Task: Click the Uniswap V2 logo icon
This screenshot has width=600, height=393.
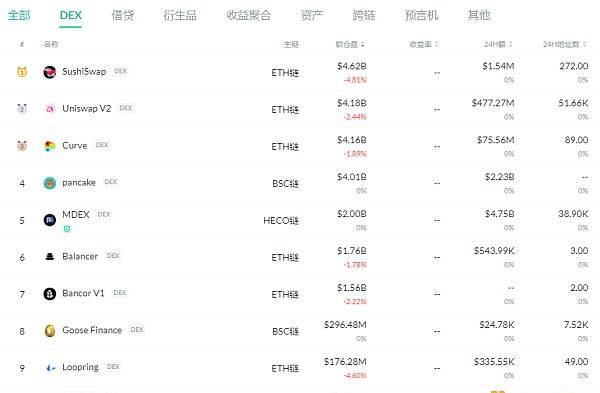Action: click(x=50, y=109)
